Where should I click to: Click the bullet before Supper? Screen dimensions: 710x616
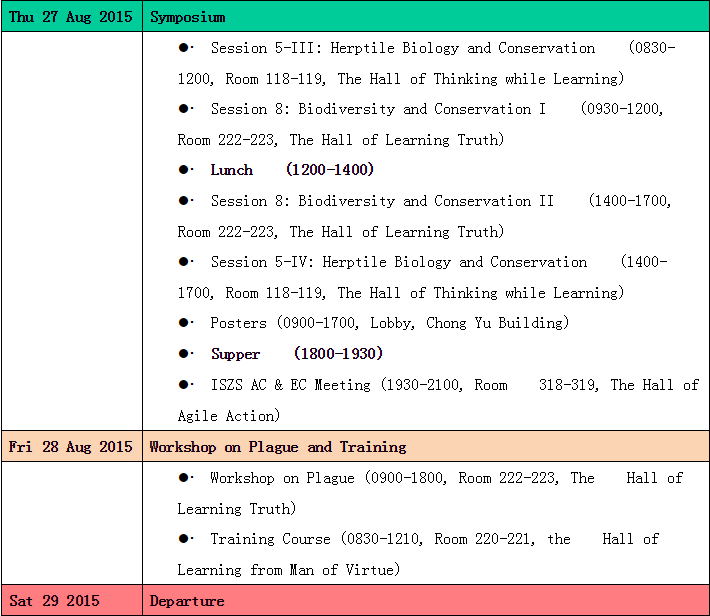184,354
